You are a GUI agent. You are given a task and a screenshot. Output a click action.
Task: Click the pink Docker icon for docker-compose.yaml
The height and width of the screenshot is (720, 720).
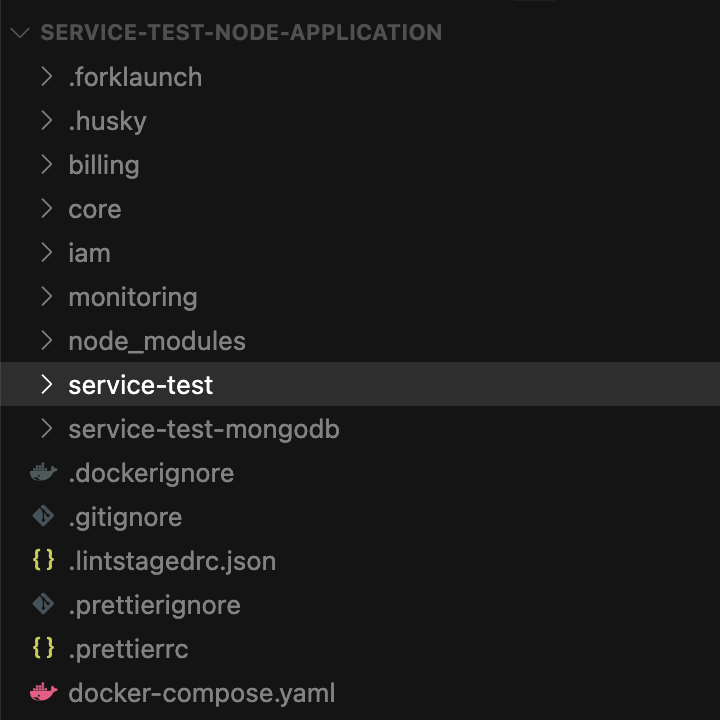[43, 693]
